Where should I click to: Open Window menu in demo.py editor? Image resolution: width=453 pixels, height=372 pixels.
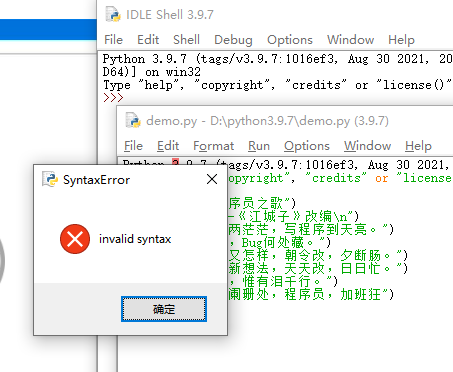367,146
